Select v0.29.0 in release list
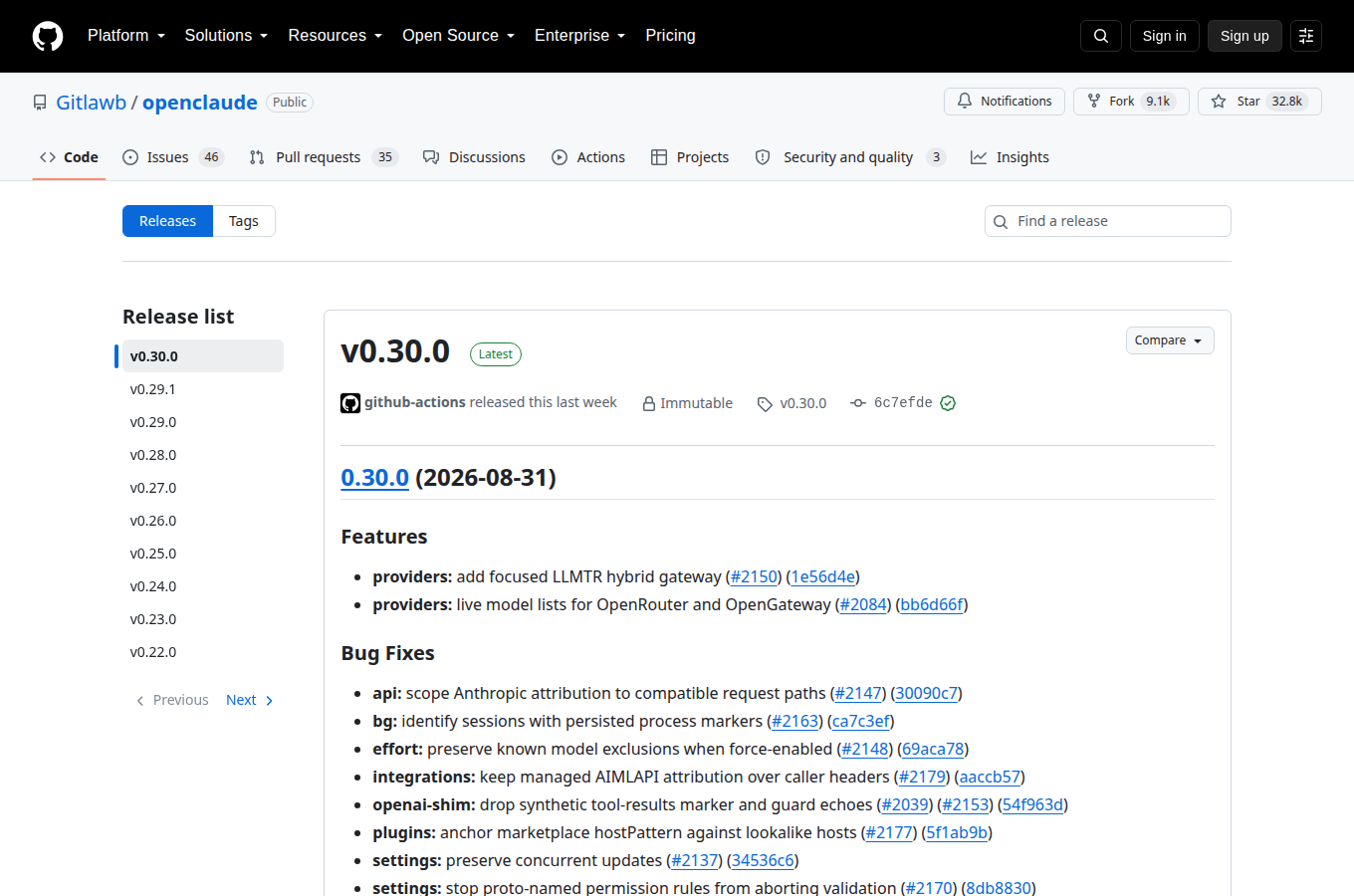Viewport: 1354px width, 896px height. click(203, 422)
